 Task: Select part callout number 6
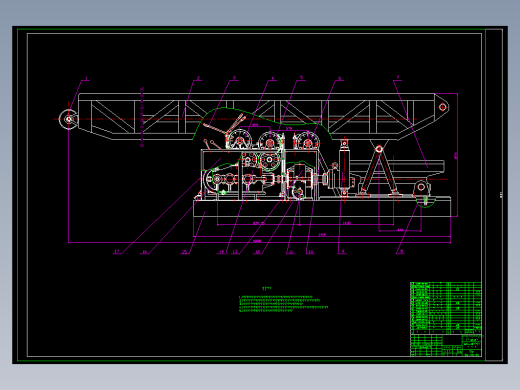[x=340, y=78]
